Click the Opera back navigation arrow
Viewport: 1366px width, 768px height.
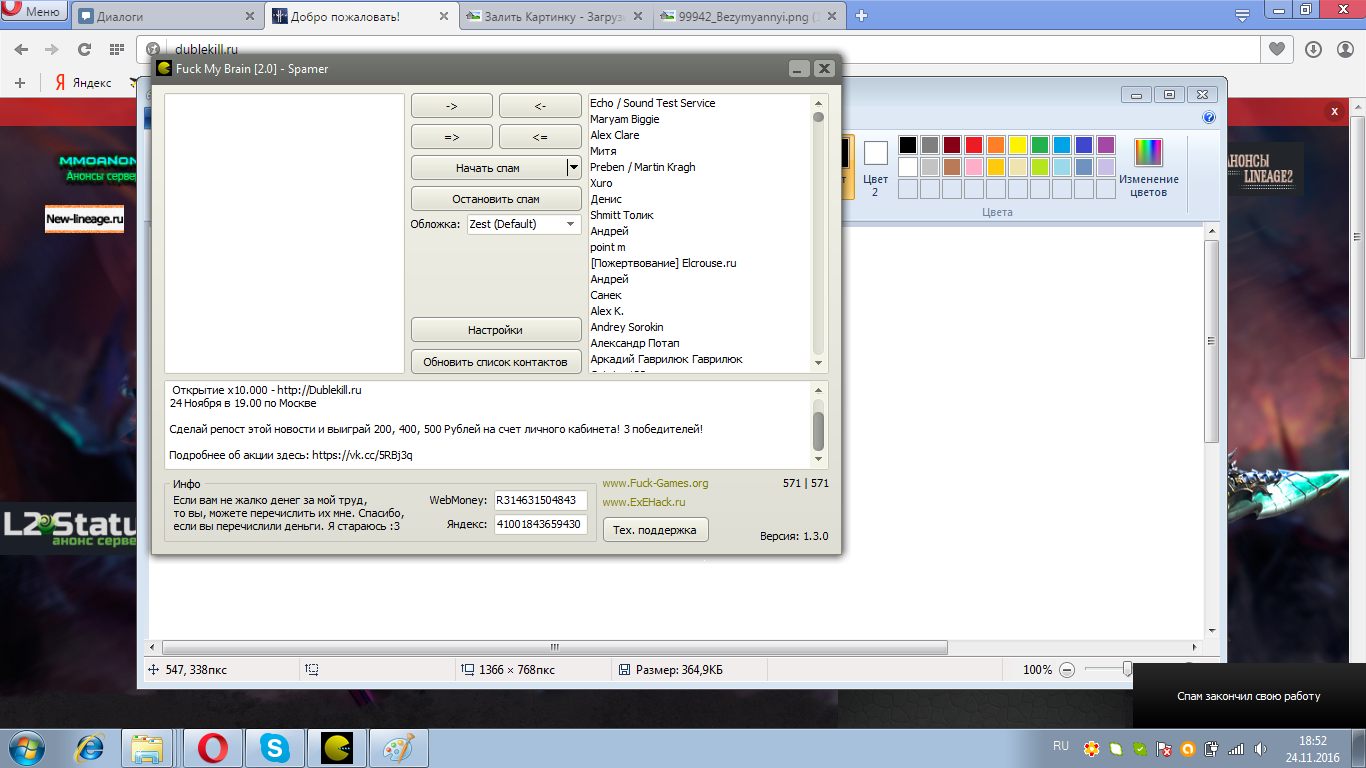(x=22, y=49)
